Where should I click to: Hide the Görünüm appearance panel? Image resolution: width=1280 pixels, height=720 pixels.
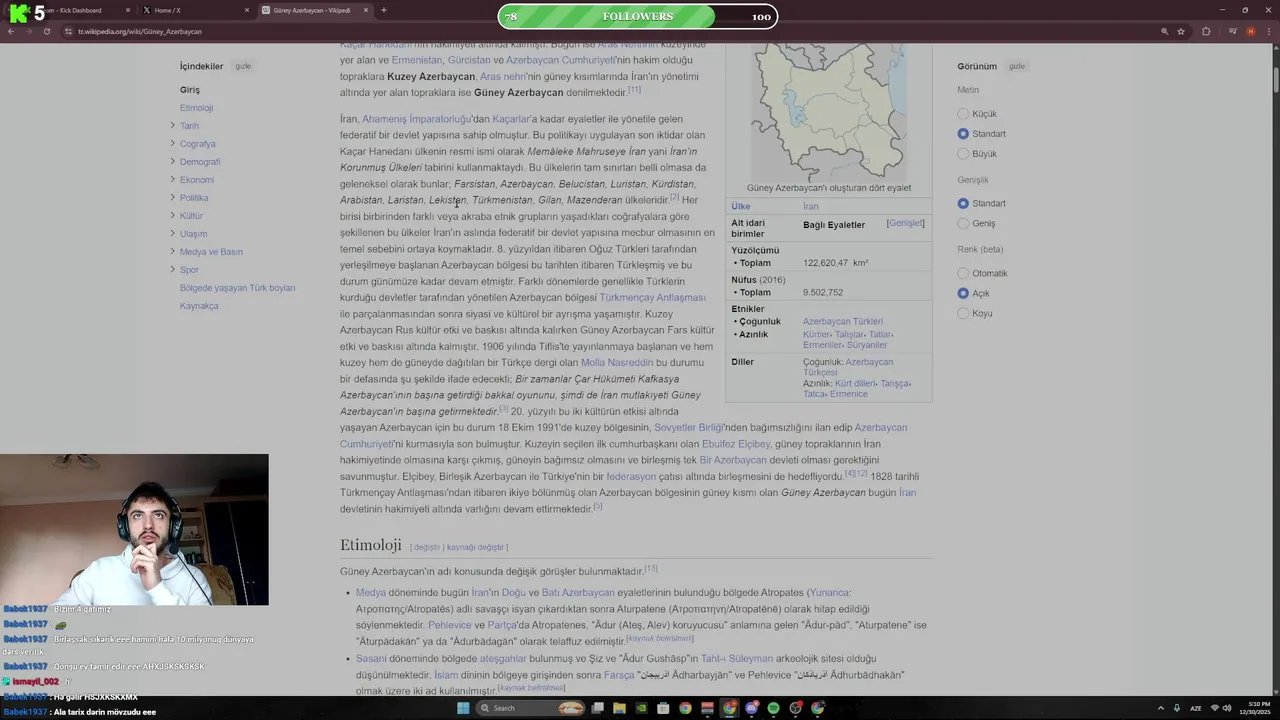1017,66
